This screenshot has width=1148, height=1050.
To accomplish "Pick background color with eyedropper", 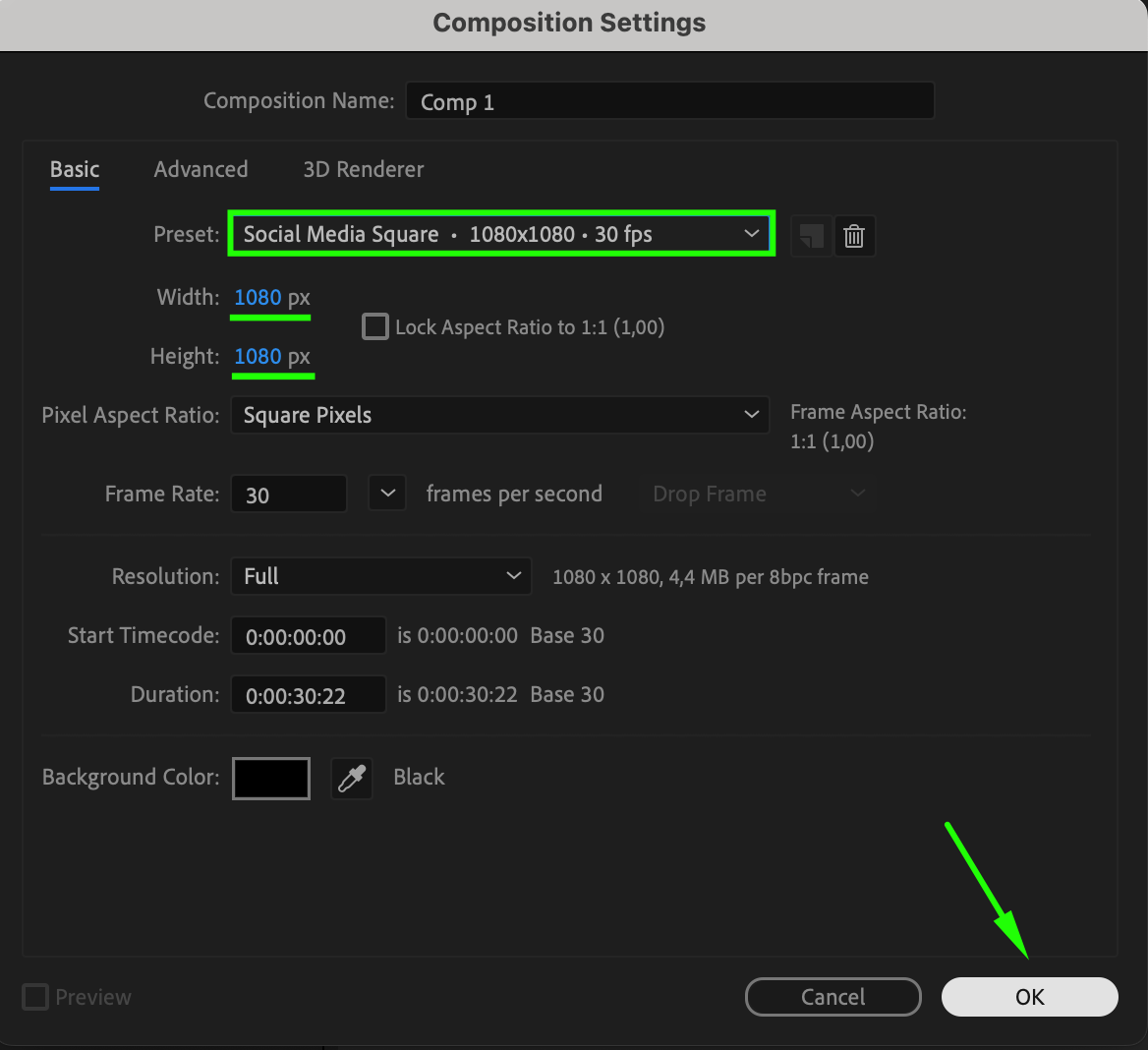I will click(x=352, y=779).
